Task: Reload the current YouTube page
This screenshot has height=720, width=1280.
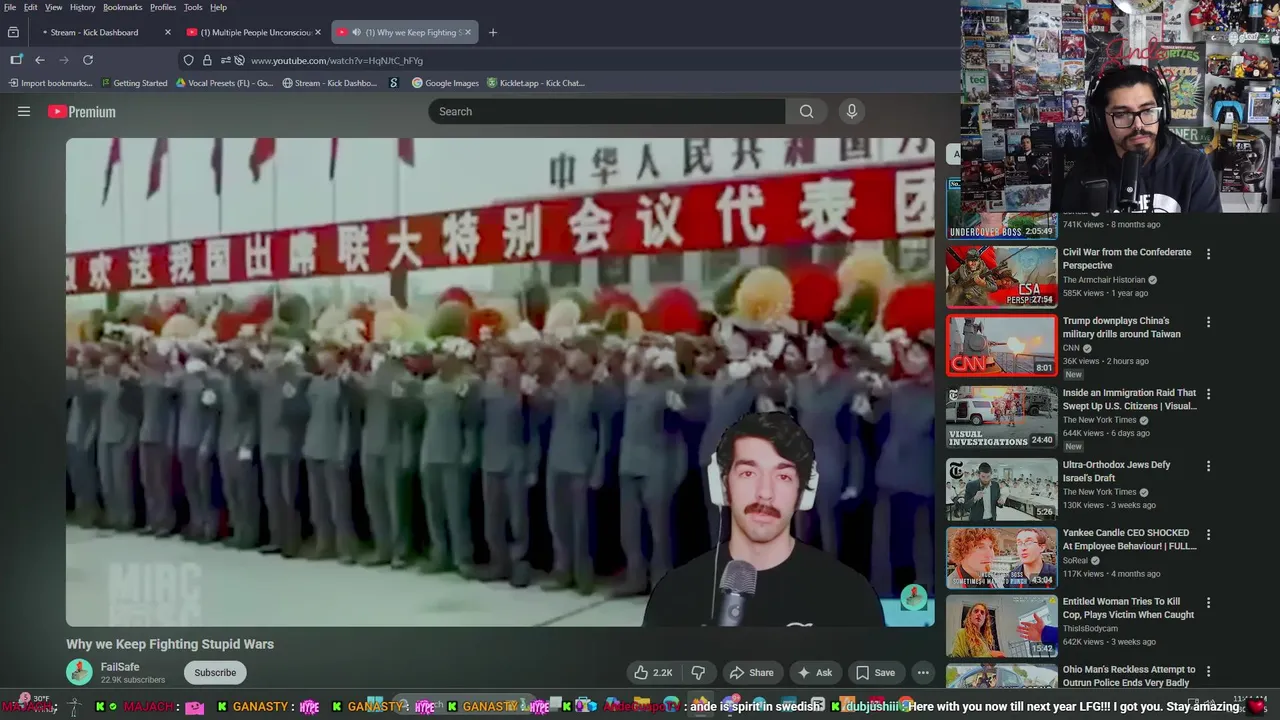Action: (88, 60)
